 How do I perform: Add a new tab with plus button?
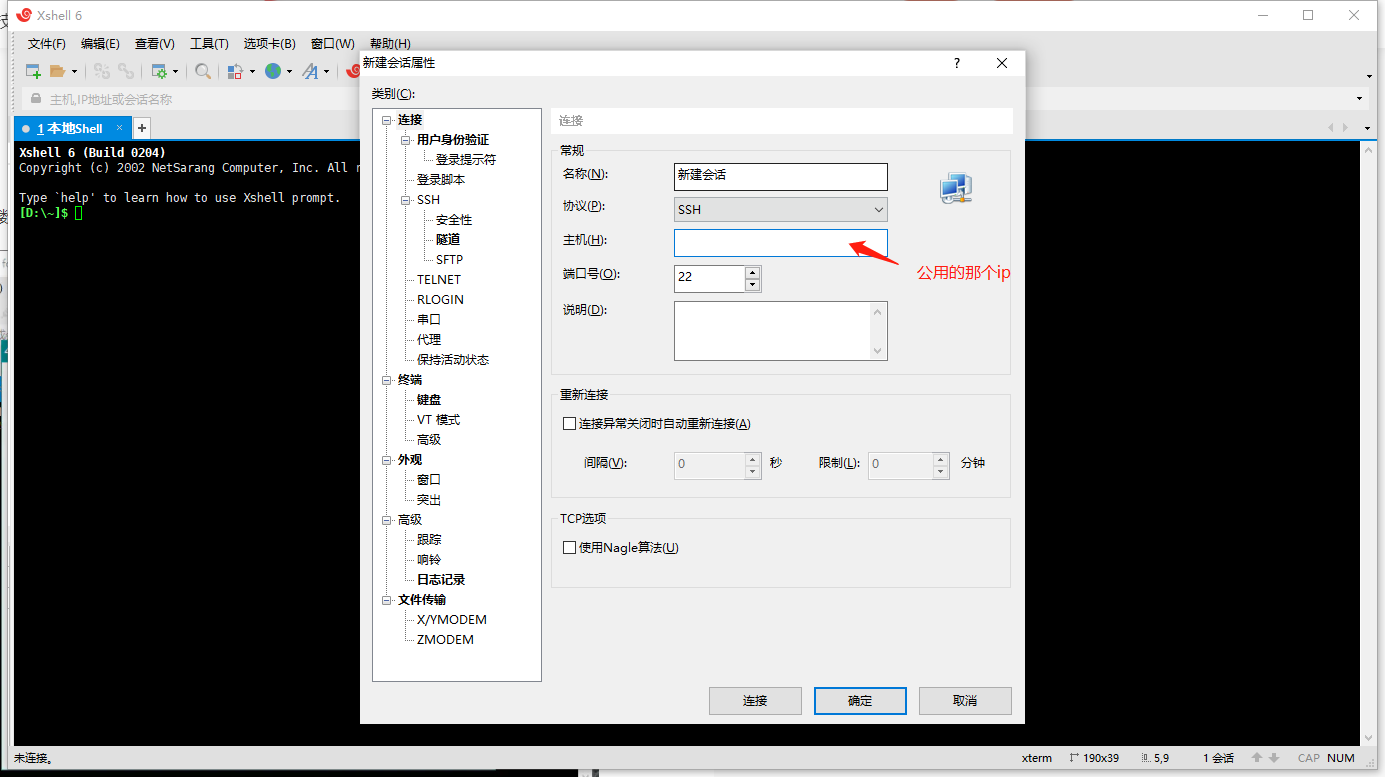(142, 128)
